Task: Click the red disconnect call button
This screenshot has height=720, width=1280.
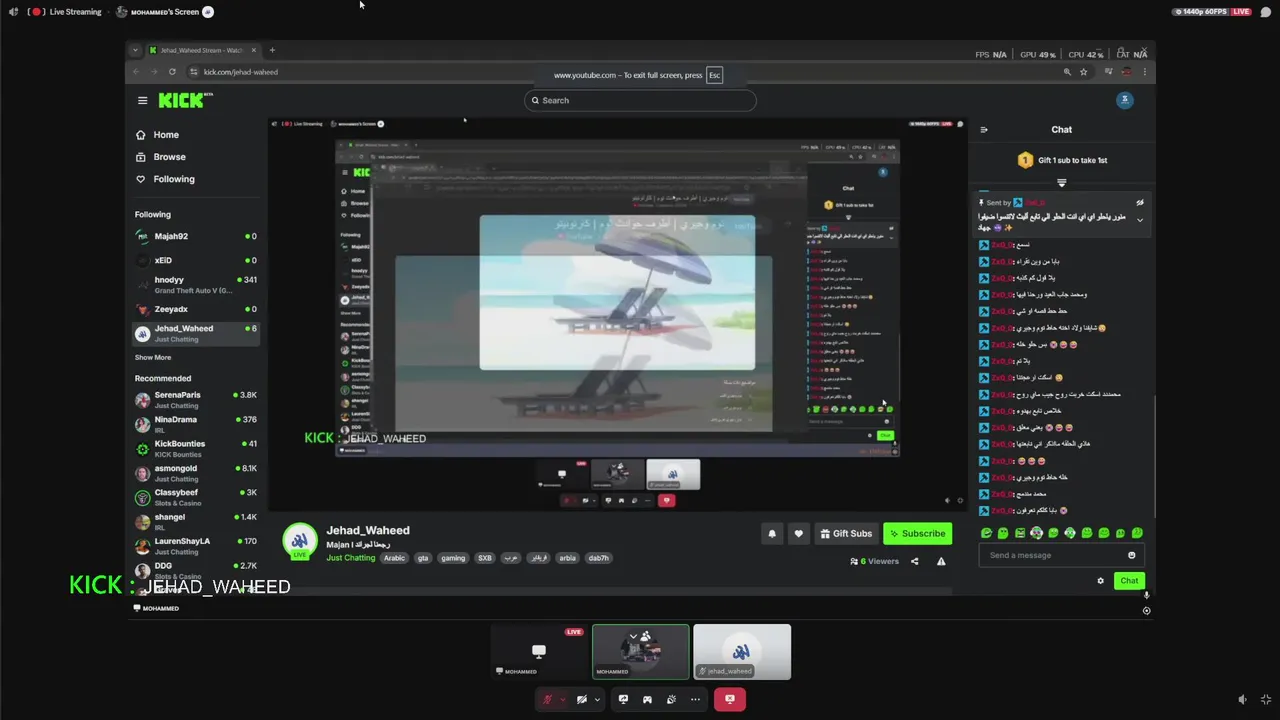Action: 729,699
